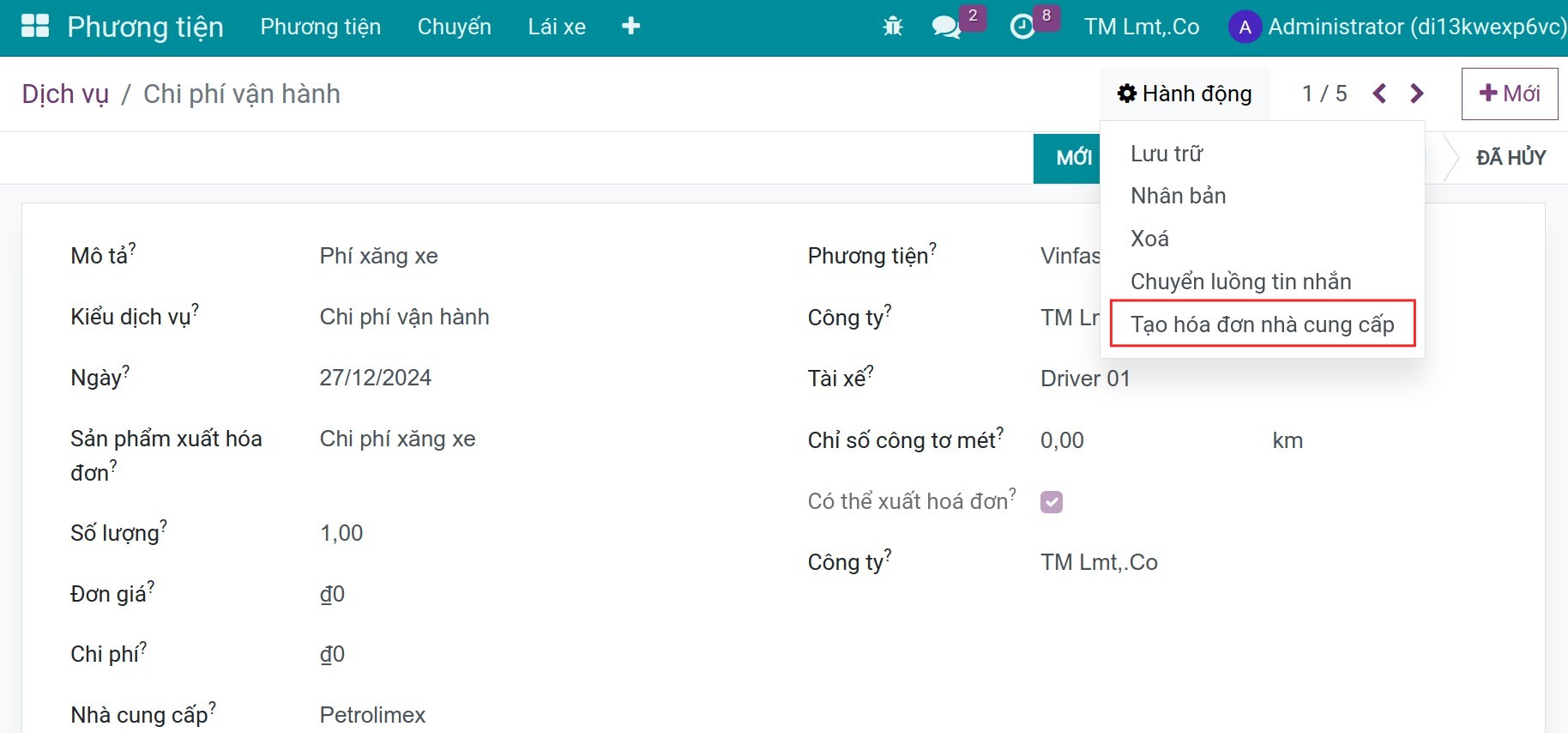Click the lower Công ty value TM Lmt,.Co

pos(1099,562)
